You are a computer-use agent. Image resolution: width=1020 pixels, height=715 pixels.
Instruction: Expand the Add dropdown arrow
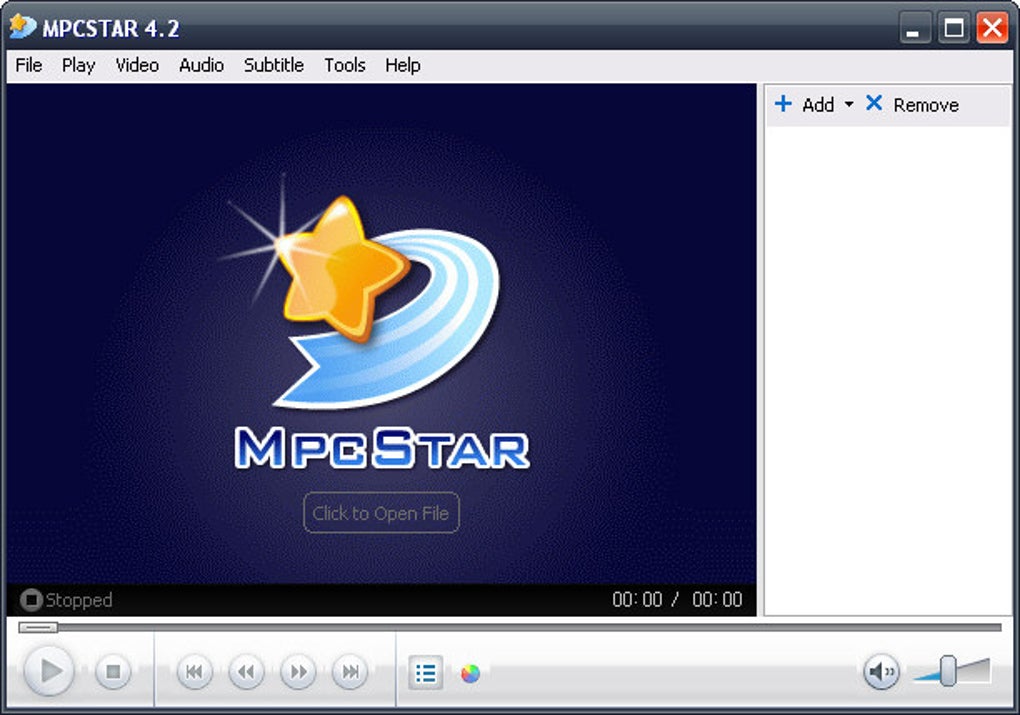tap(849, 104)
